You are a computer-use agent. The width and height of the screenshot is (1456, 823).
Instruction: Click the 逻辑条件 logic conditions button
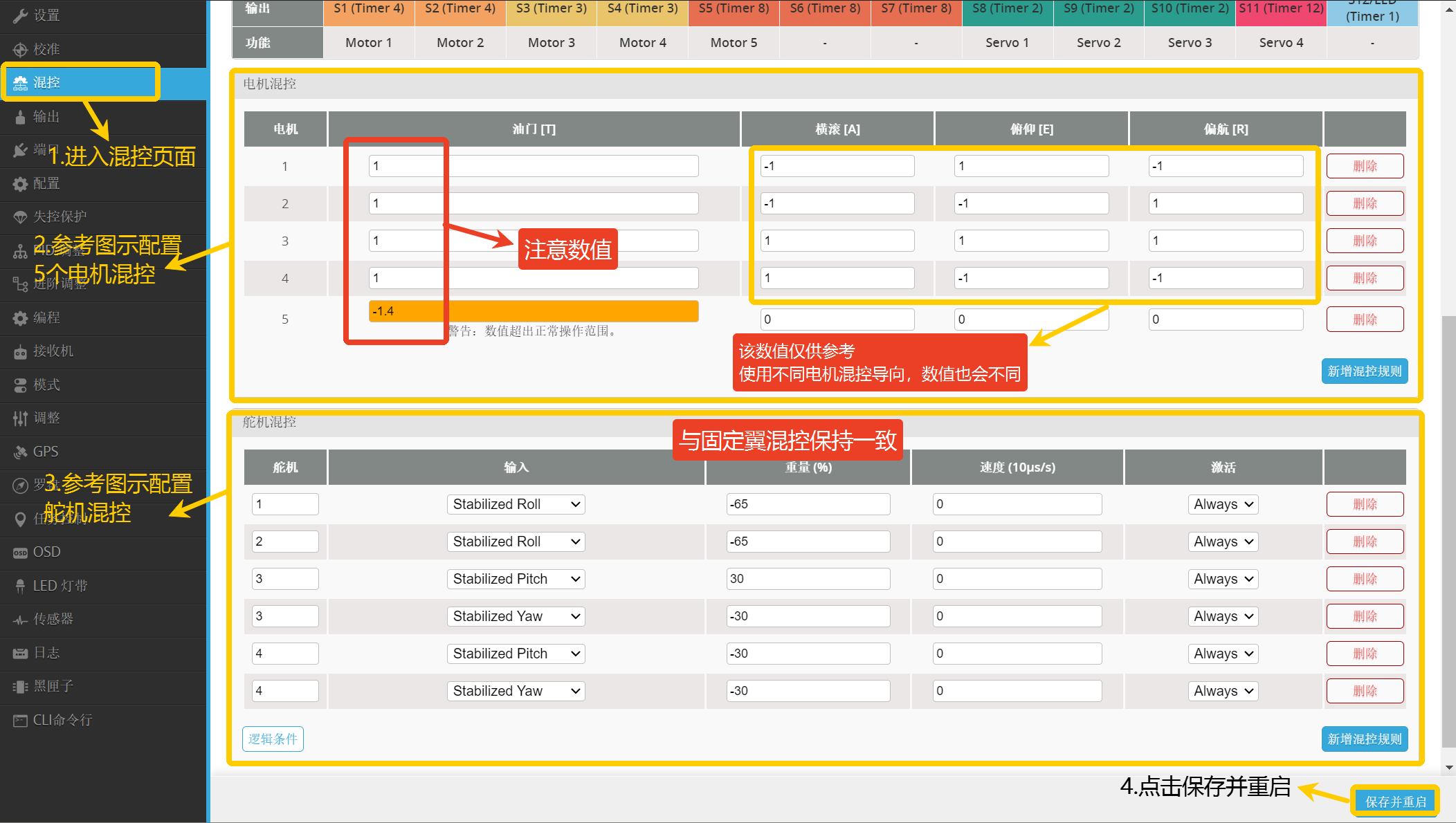coord(273,739)
